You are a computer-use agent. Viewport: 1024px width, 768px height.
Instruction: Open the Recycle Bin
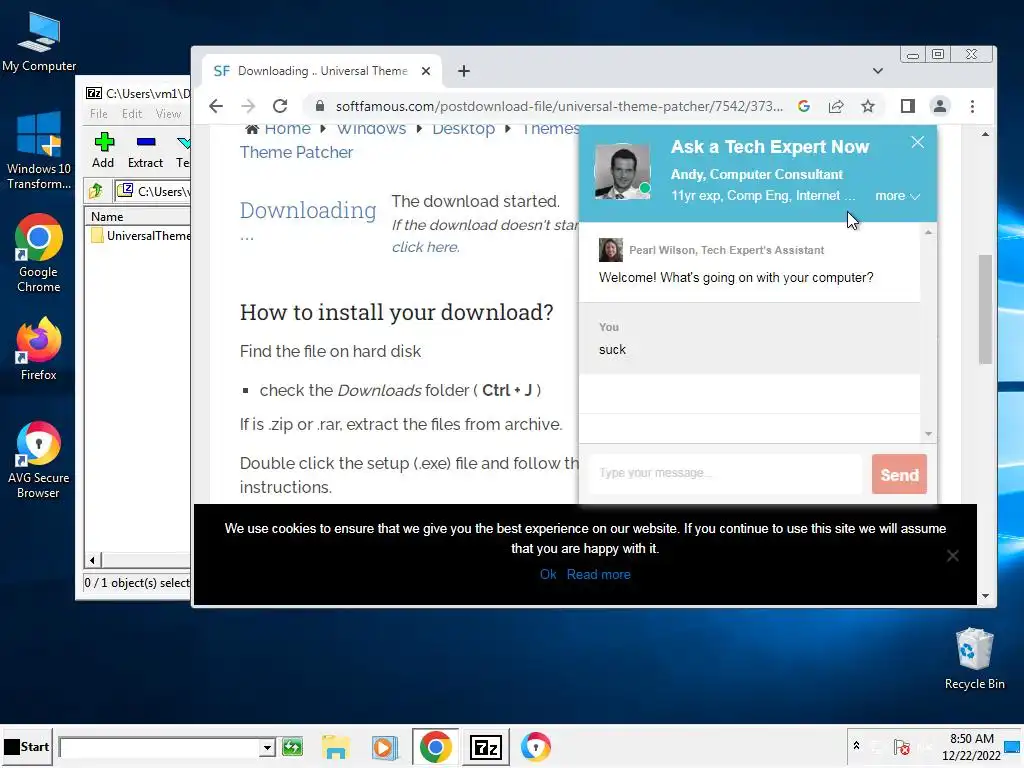[974, 658]
